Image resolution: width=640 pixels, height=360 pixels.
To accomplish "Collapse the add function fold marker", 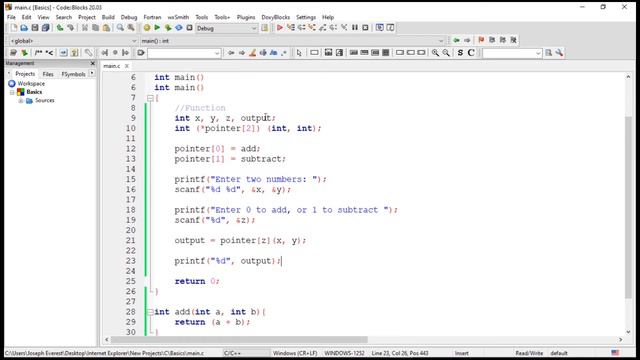I will [150, 312].
